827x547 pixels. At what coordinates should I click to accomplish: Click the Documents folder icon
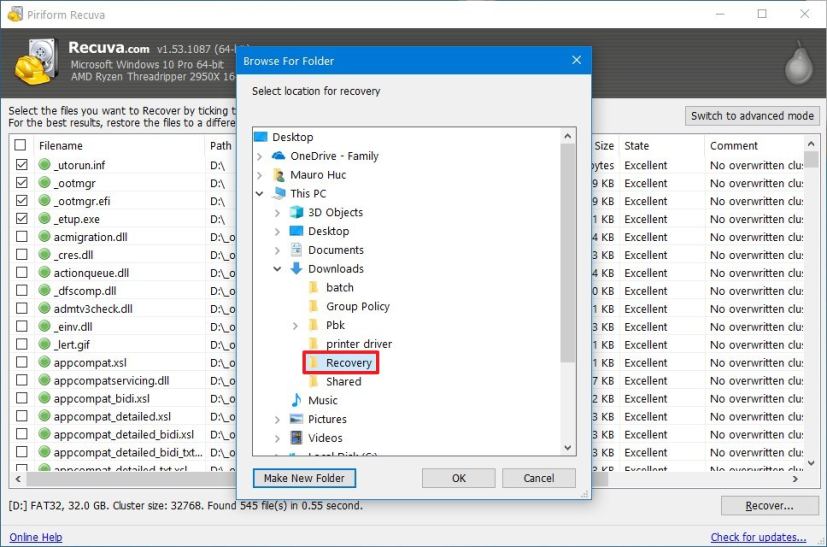point(296,249)
